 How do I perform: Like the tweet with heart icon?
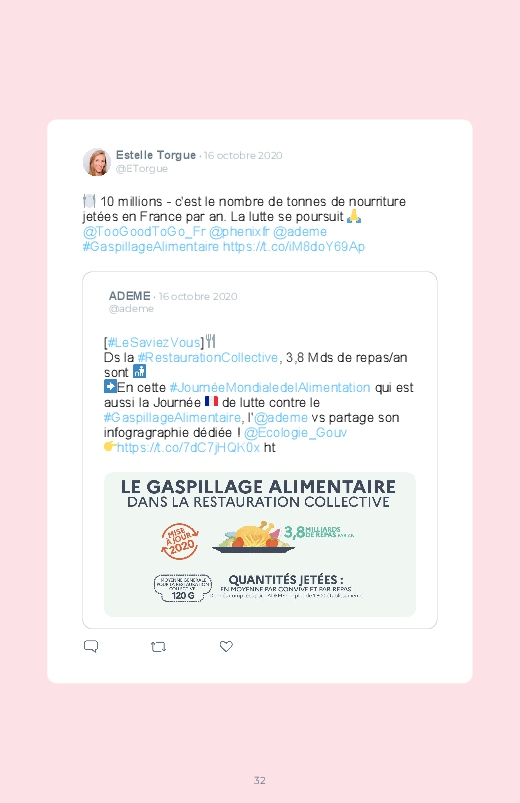tap(226, 646)
